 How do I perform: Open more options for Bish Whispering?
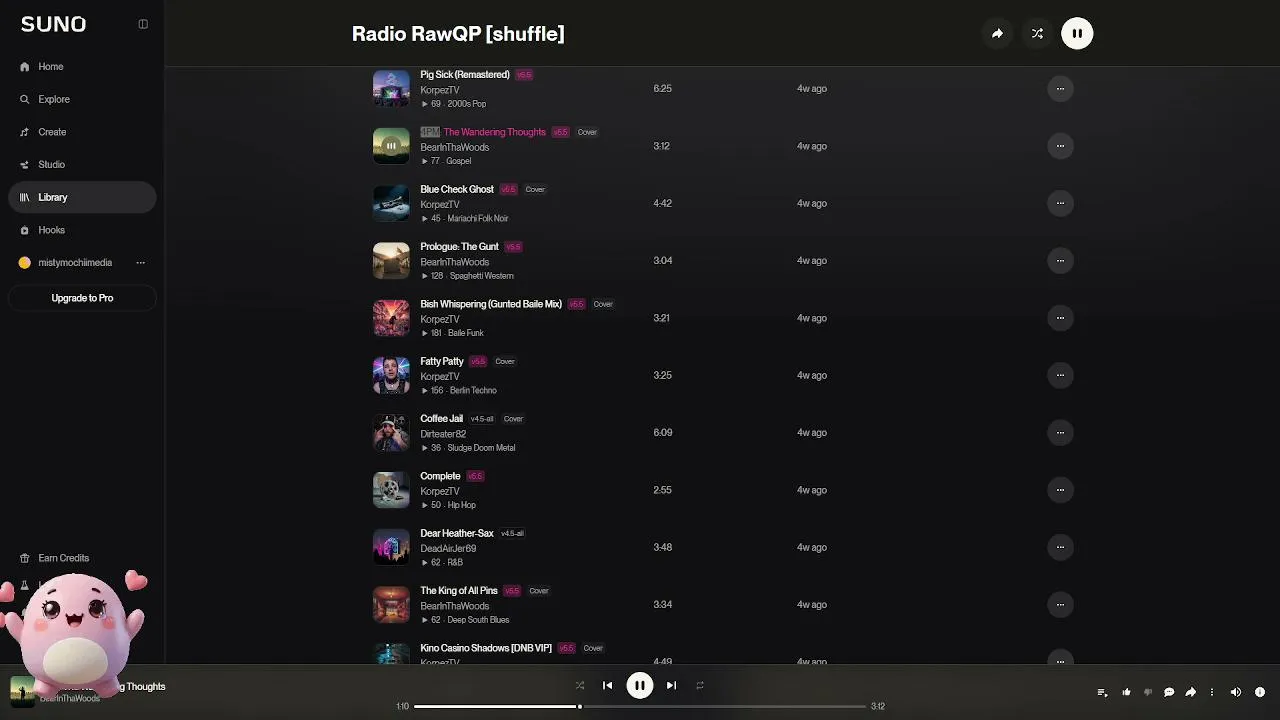point(1060,318)
